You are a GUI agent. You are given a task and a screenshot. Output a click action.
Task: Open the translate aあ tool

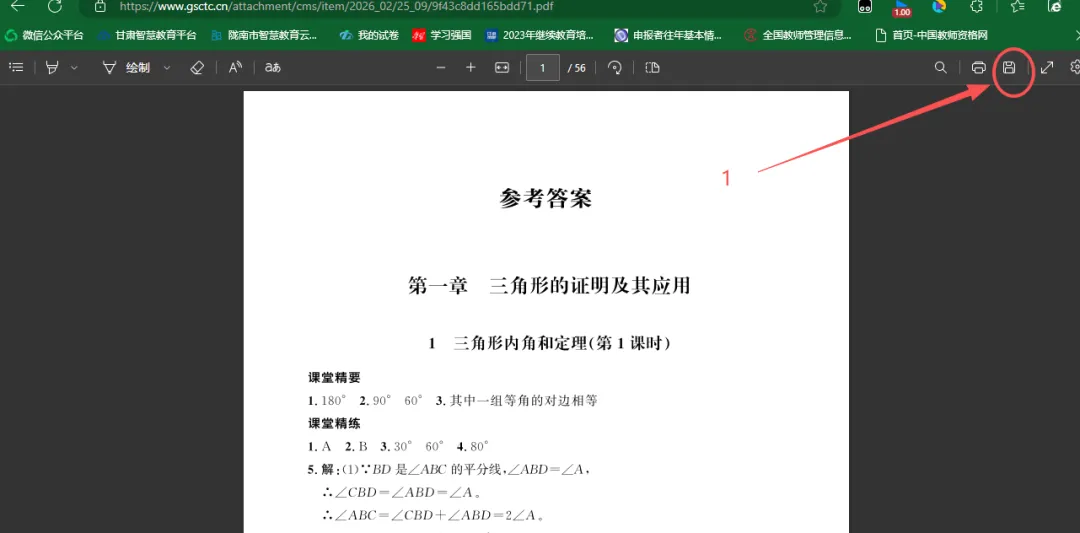(273, 67)
